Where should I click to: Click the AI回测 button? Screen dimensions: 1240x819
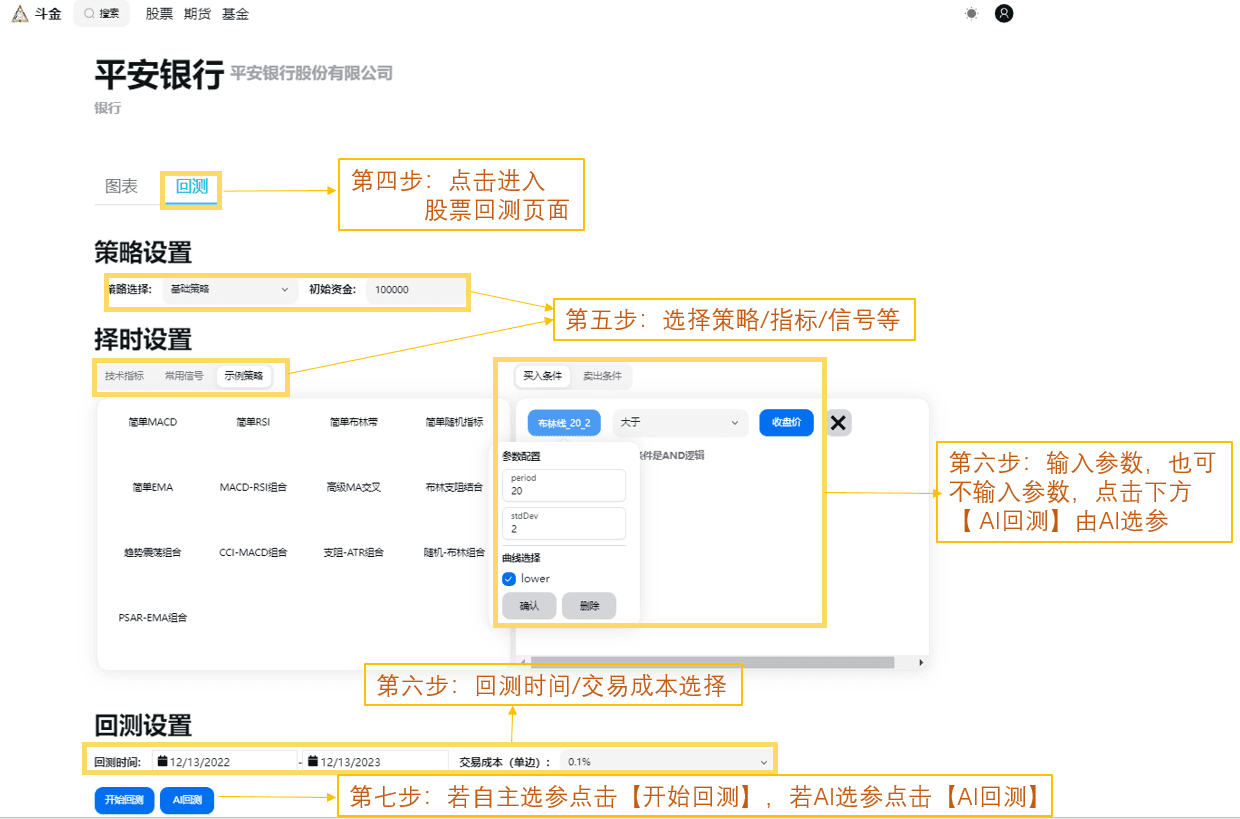(187, 800)
